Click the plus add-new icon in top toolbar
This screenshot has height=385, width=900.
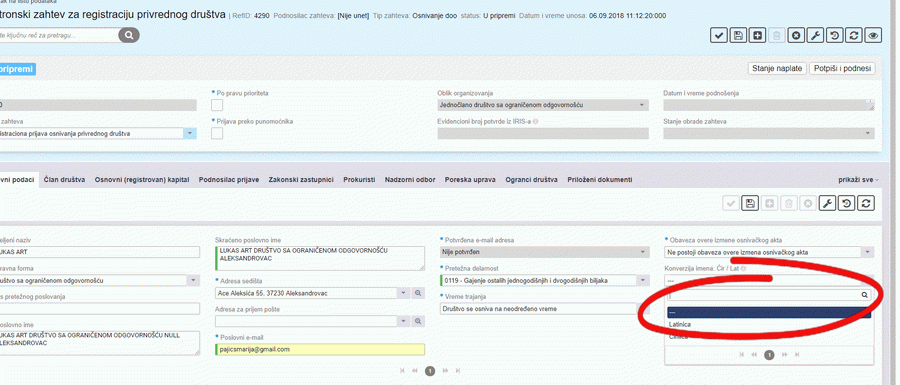pyautogui.click(x=758, y=36)
